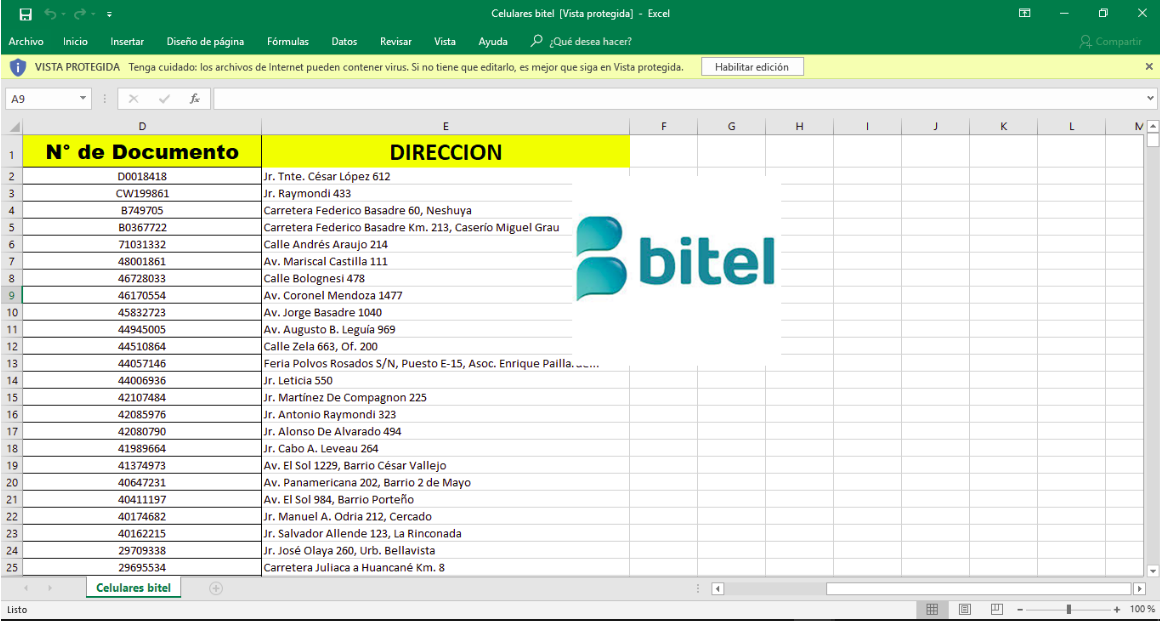Open the Datos tab
1160x621 pixels.
coord(344,41)
